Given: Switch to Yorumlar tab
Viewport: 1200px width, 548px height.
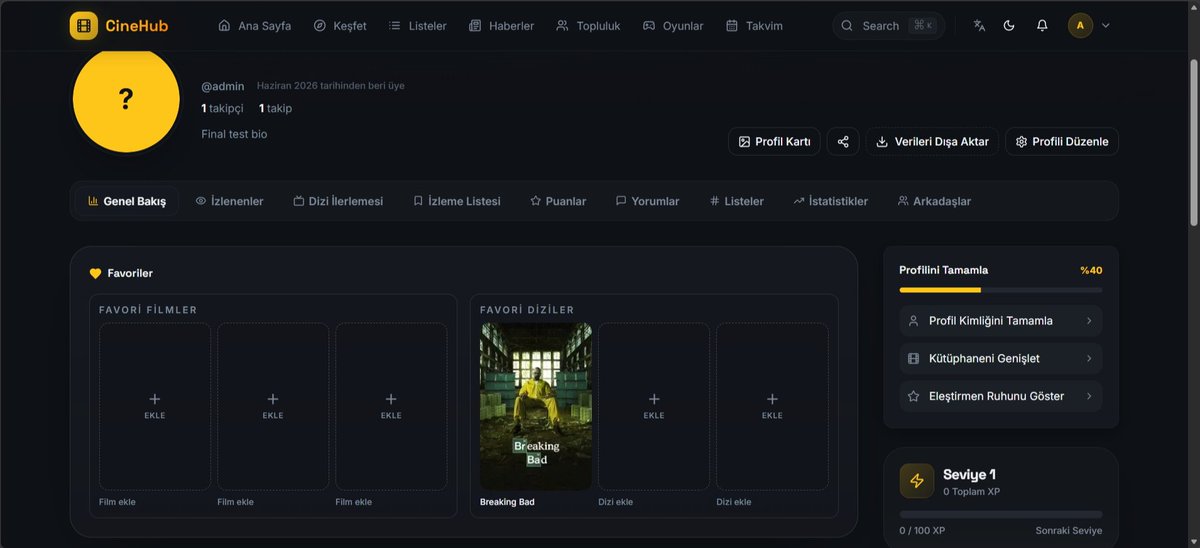Looking at the screenshot, I should click(x=647, y=201).
